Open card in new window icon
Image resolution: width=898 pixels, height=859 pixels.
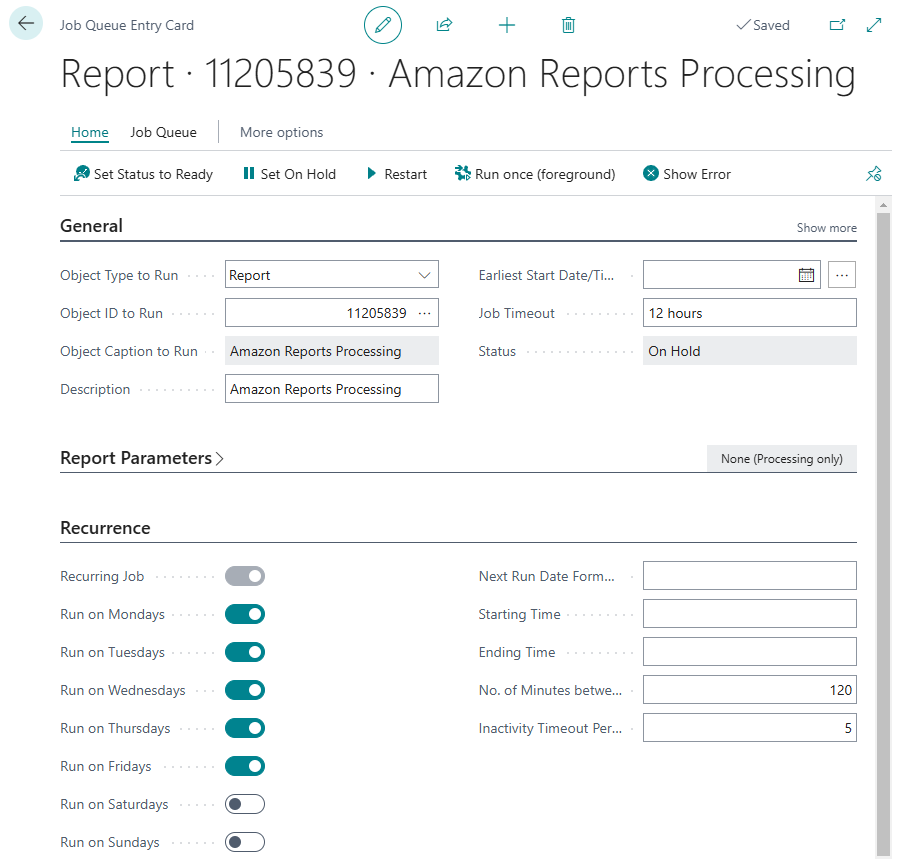pyautogui.click(x=837, y=25)
